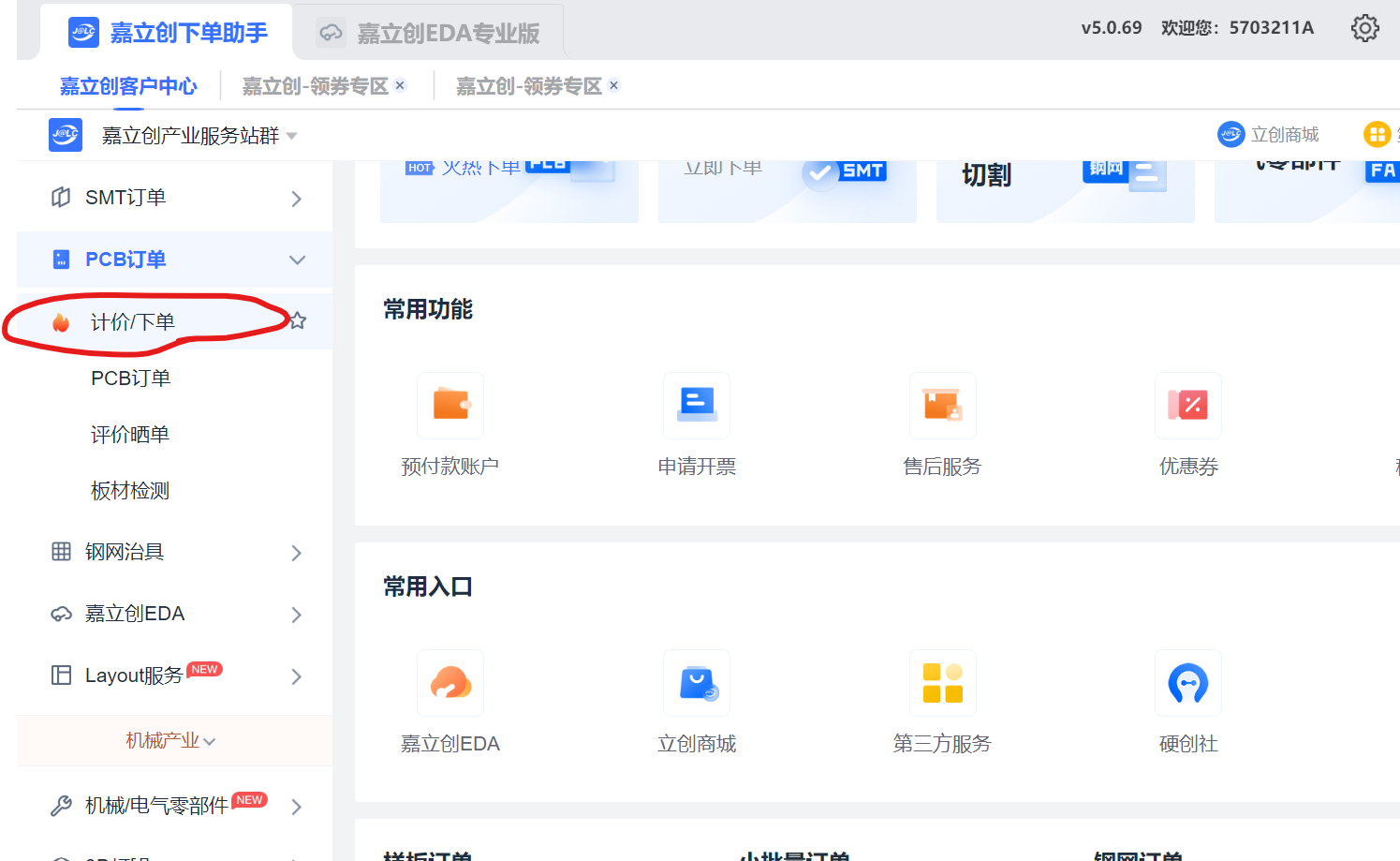Expand the 机械产业 section
The width and height of the screenshot is (1400, 861).
[x=171, y=741]
